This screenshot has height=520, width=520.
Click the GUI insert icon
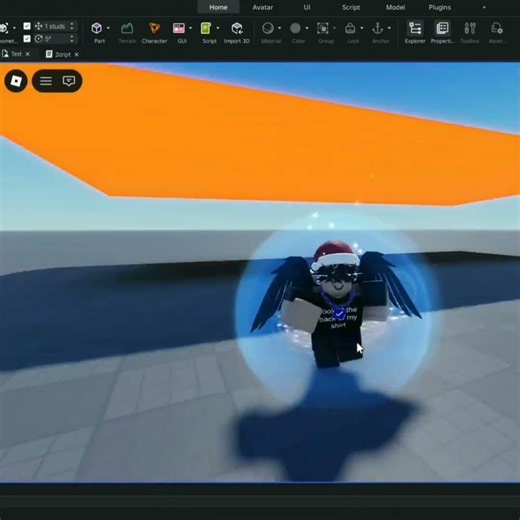pyautogui.click(x=179, y=28)
